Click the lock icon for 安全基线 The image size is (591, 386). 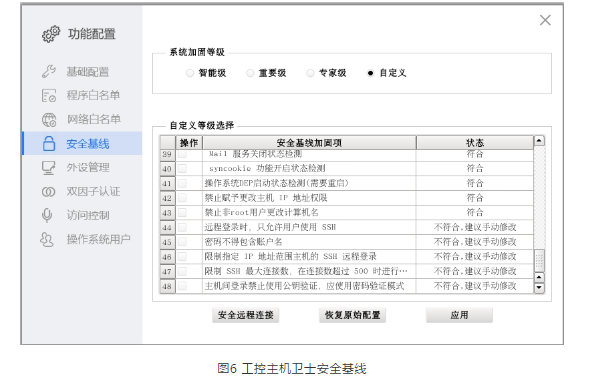[x=49, y=144]
